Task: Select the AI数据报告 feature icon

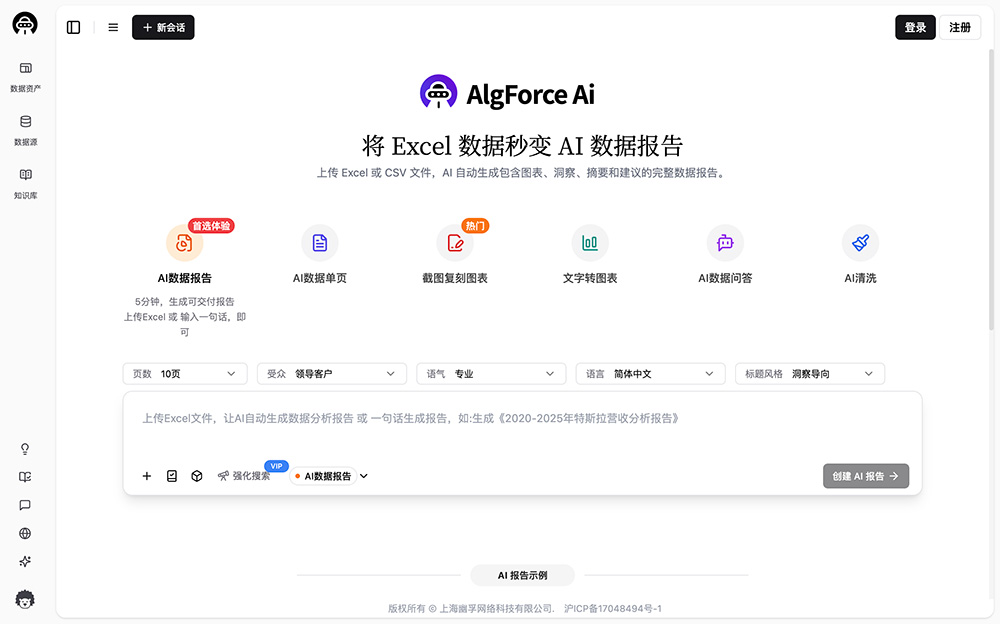Action: [184, 243]
